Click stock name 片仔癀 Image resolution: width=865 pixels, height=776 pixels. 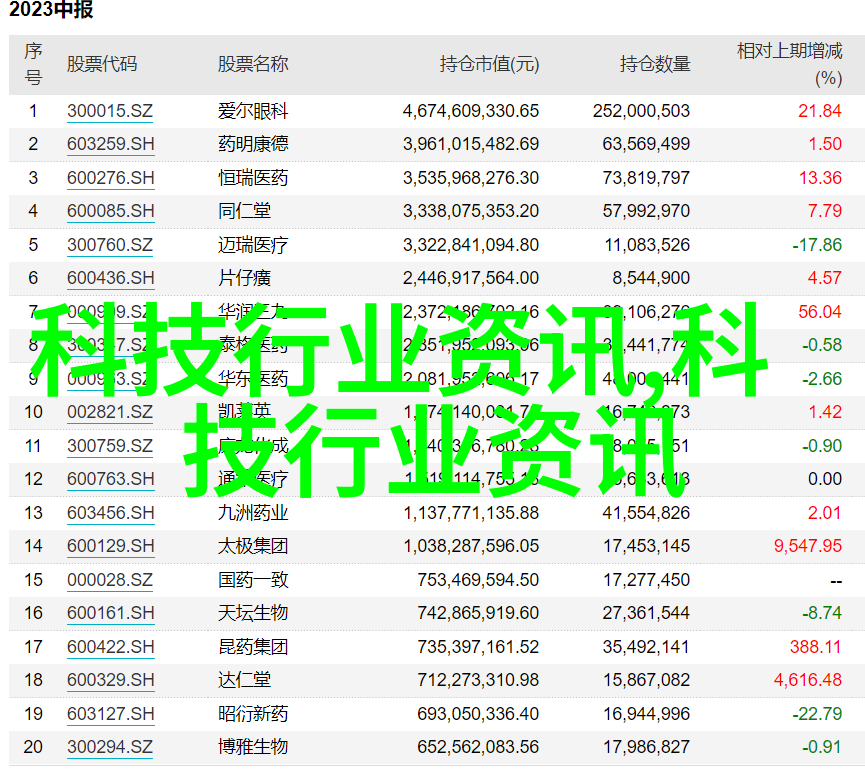(244, 278)
